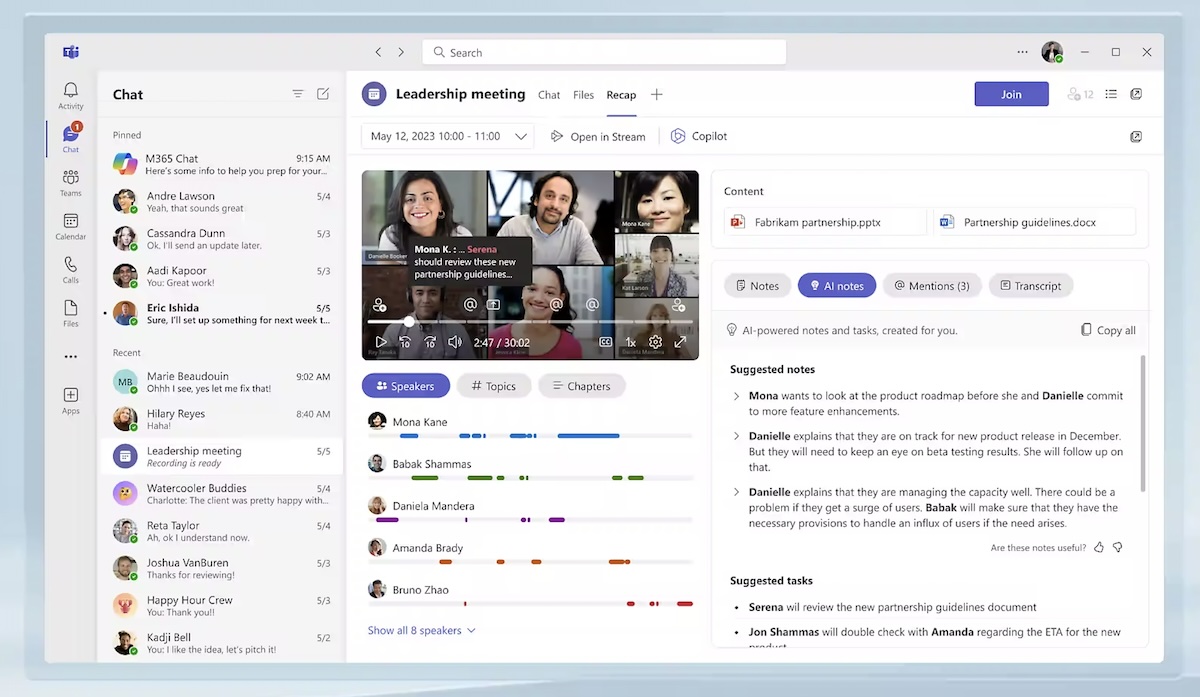Viewport: 1200px width, 697px height.
Task: Open the Activity icon in the sidebar
Action: [70, 92]
